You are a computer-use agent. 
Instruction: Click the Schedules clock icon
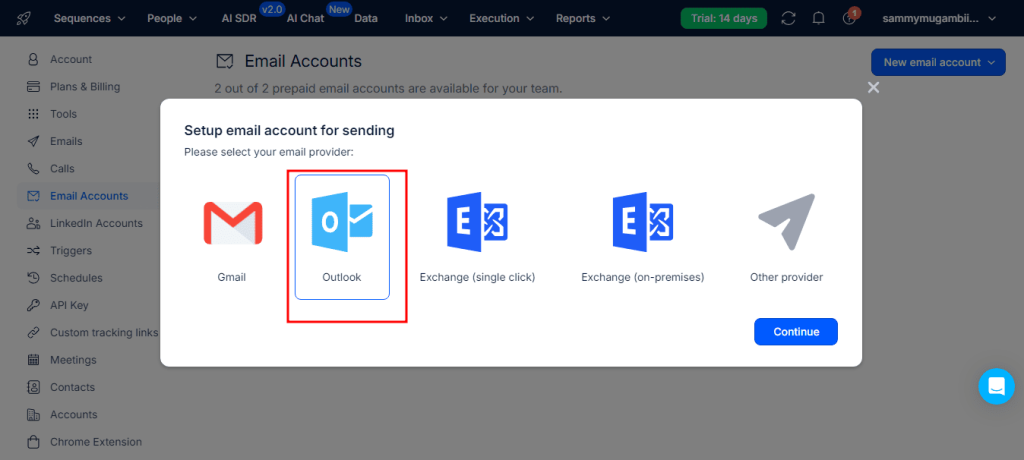pos(33,278)
